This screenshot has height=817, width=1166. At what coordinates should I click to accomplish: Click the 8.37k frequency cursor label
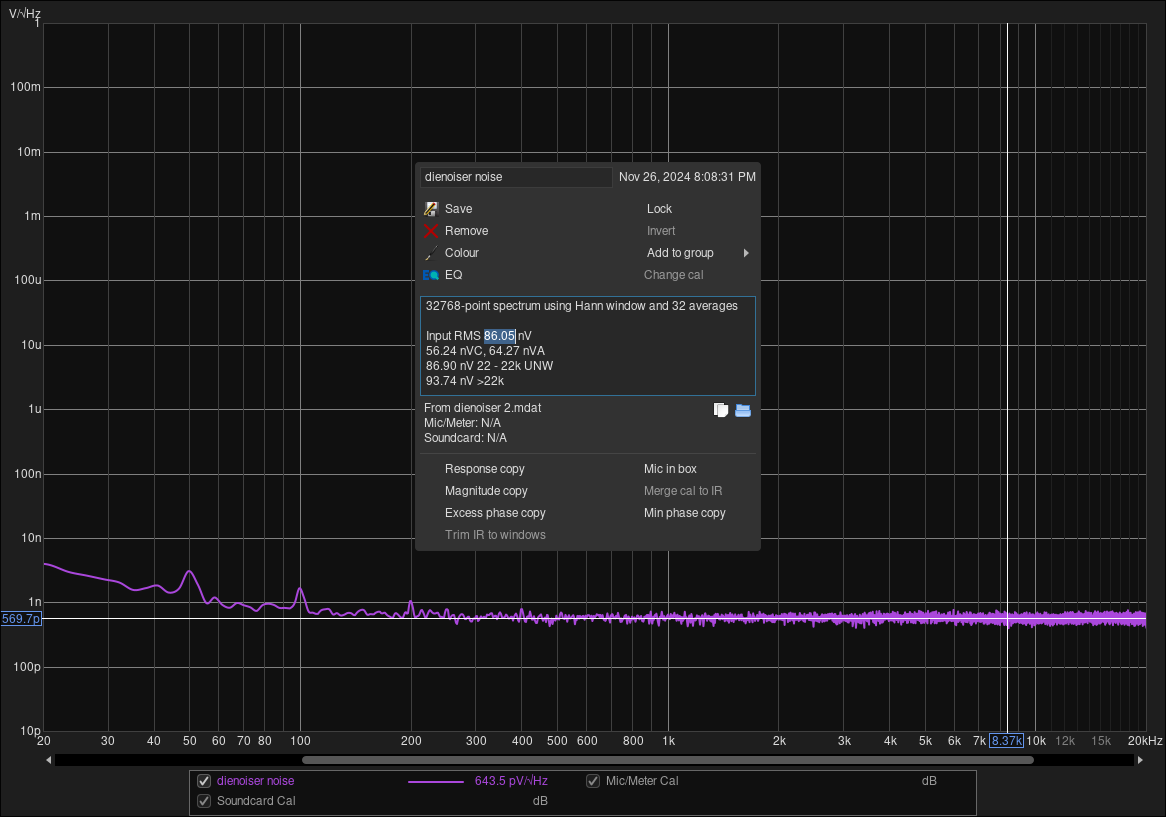1006,740
